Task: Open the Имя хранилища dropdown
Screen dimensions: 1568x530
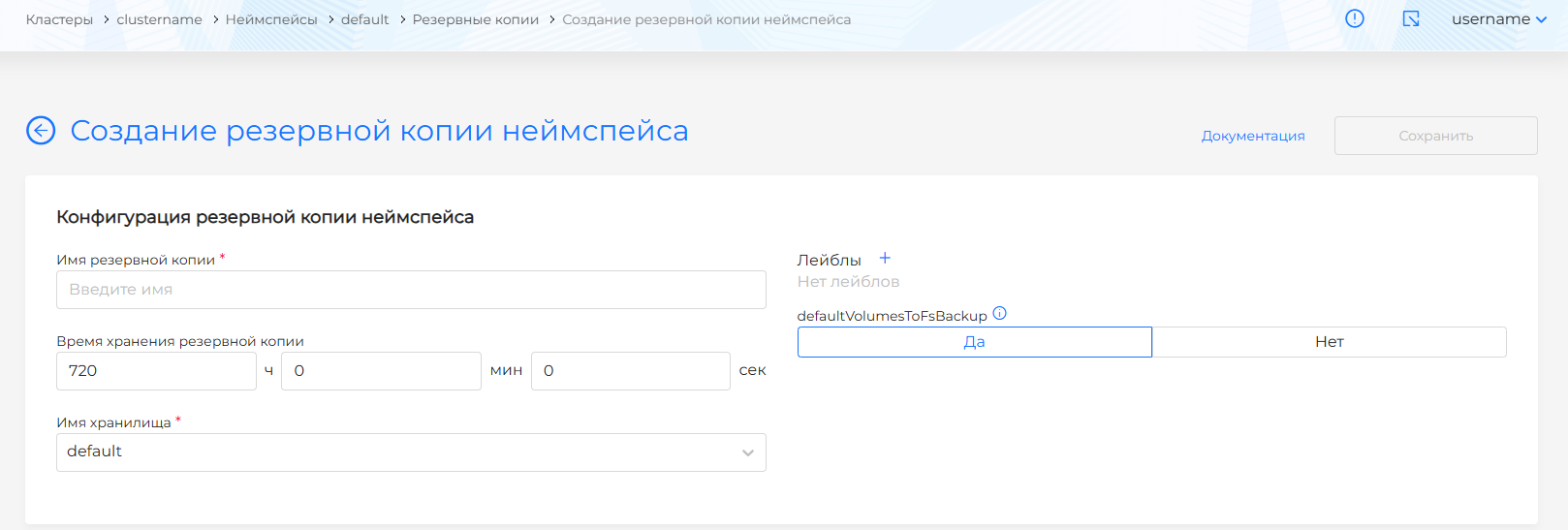Action: (411, 452)
